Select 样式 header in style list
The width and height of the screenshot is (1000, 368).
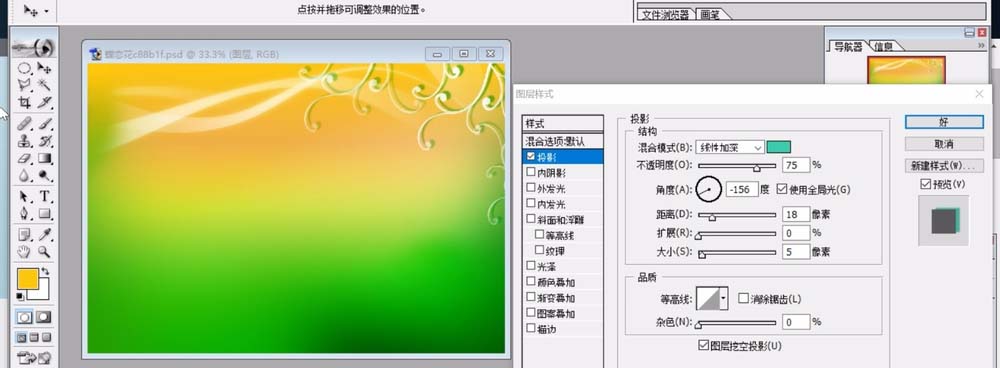562,124
